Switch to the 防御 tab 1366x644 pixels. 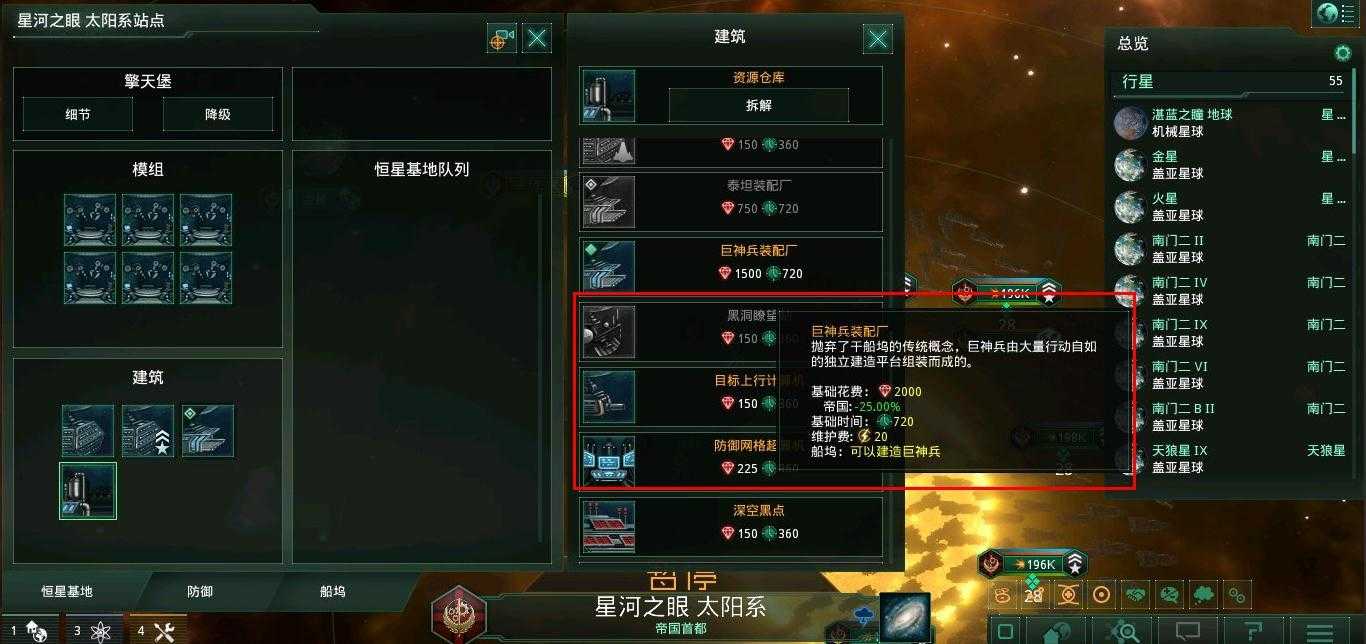pyautogui.click(x=200, y=591)
